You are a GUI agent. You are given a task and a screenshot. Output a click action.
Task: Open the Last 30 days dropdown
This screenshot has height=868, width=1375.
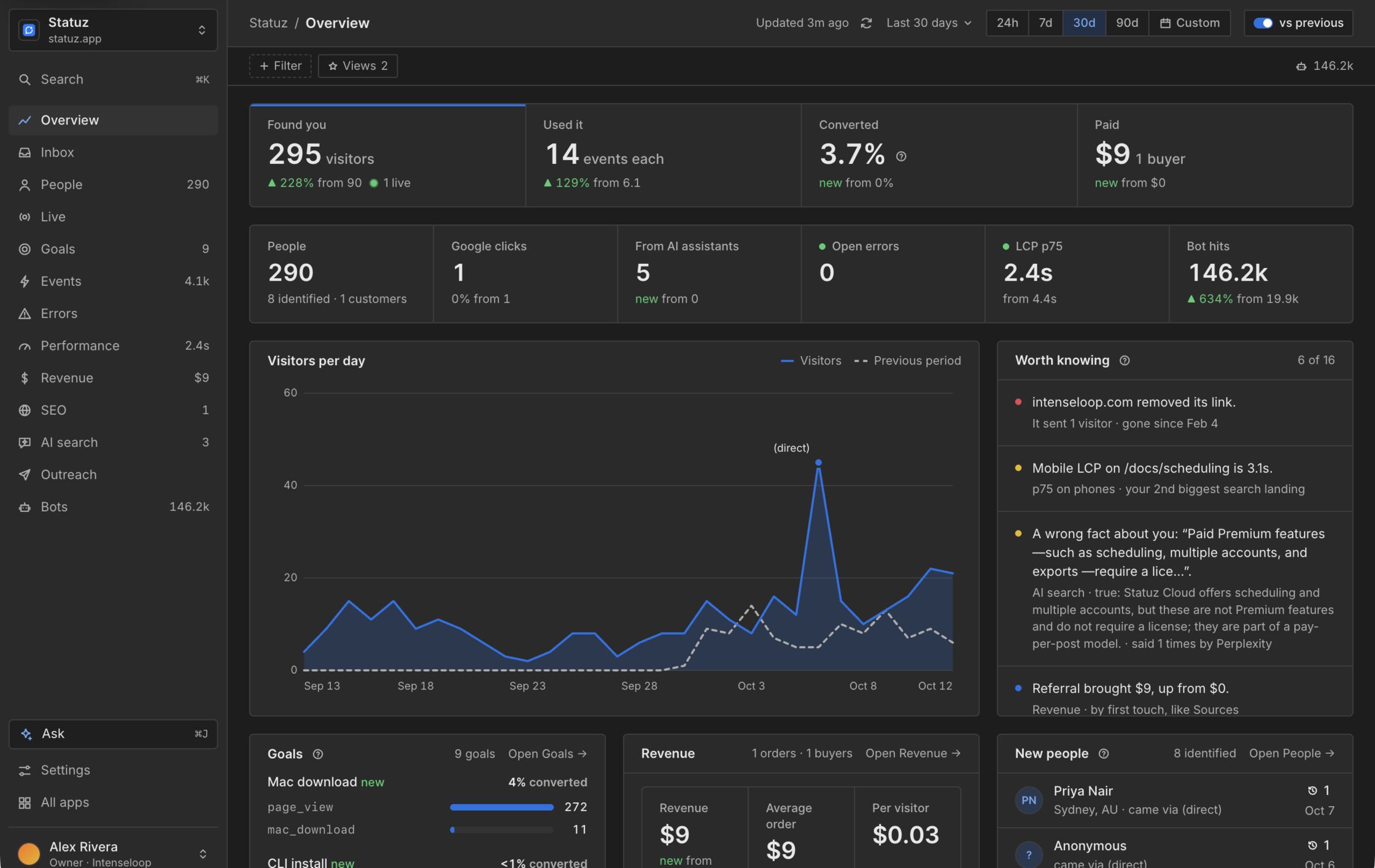929,23
